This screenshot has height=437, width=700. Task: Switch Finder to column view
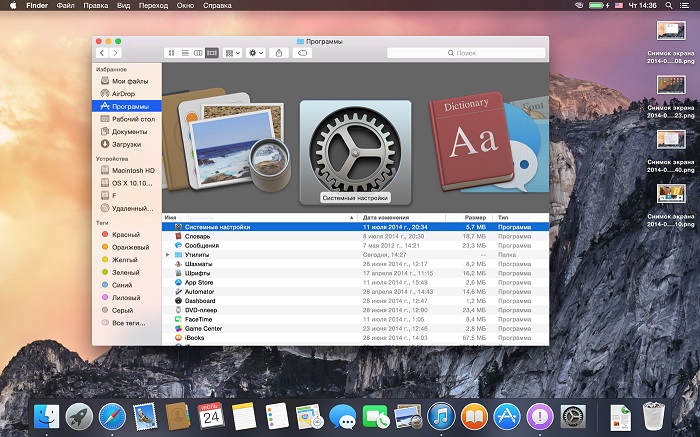[x=198, y=53]
